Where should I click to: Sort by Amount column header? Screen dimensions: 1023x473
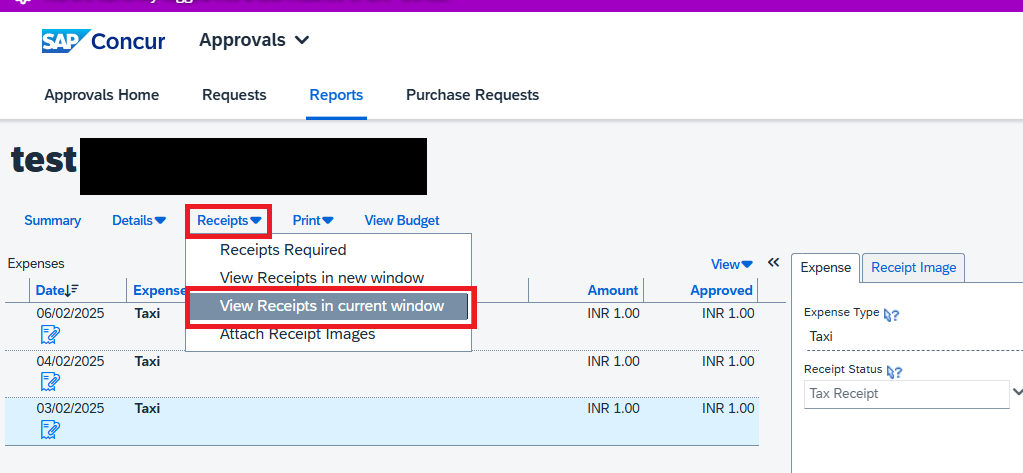pos(613,290)
